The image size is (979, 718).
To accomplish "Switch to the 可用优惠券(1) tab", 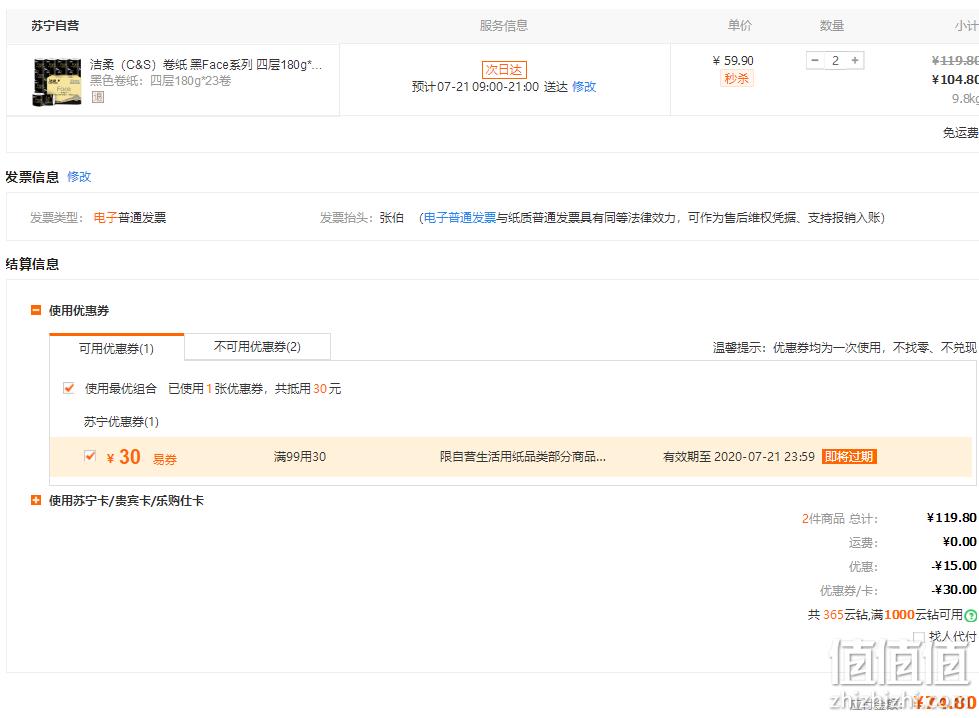I will 117,348.
